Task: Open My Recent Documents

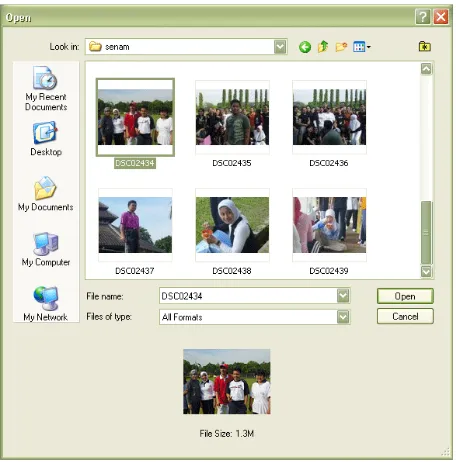Action: [46, 88]
